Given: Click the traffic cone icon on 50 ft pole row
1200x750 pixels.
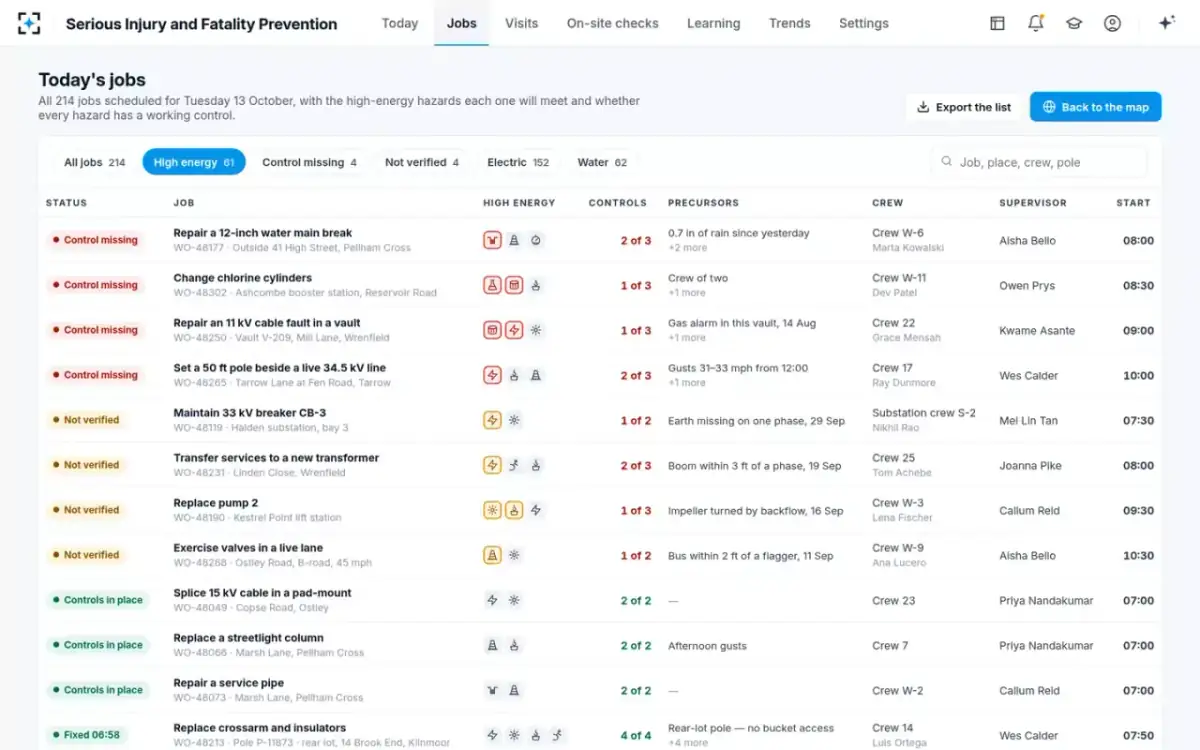Looking at the screenshot, I should pyautogui.click(x=536, y=375).
